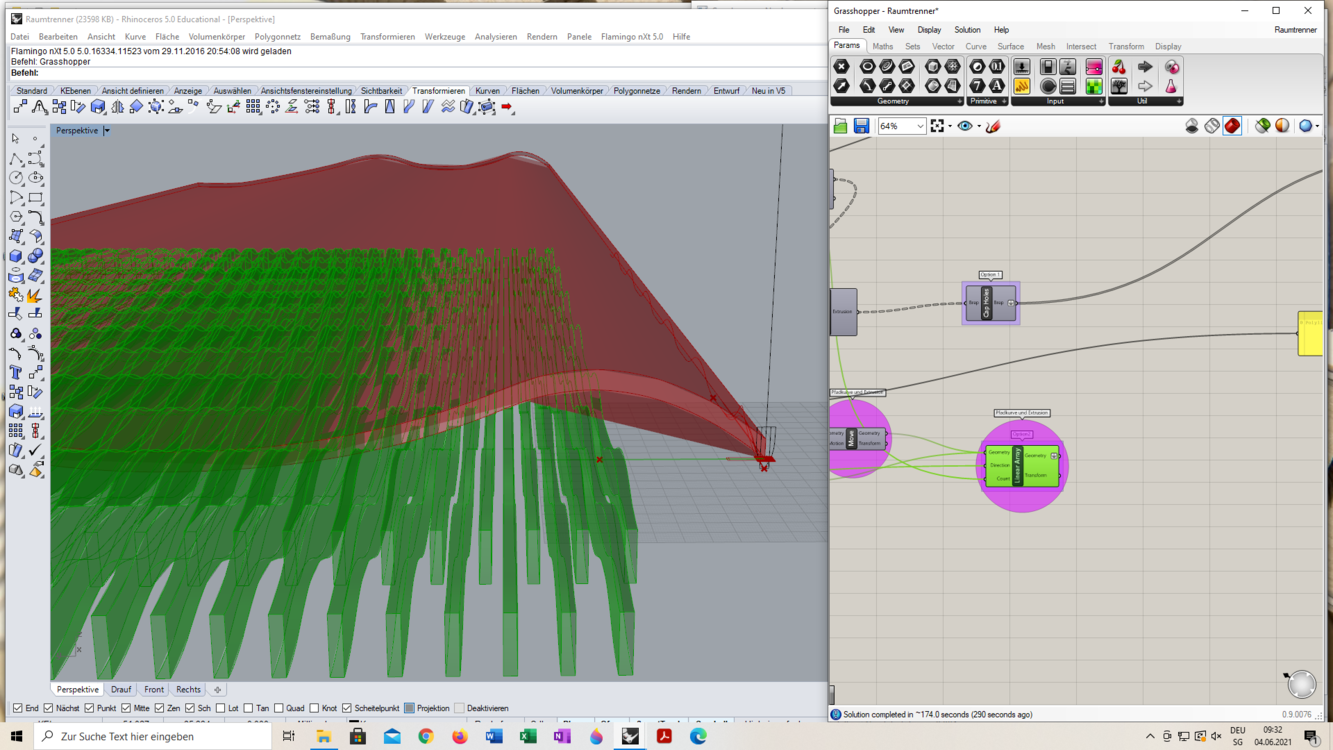Pick the Galapagos flask icon in Util
Screen dimensions: 1333x750
coord(1171,86)
